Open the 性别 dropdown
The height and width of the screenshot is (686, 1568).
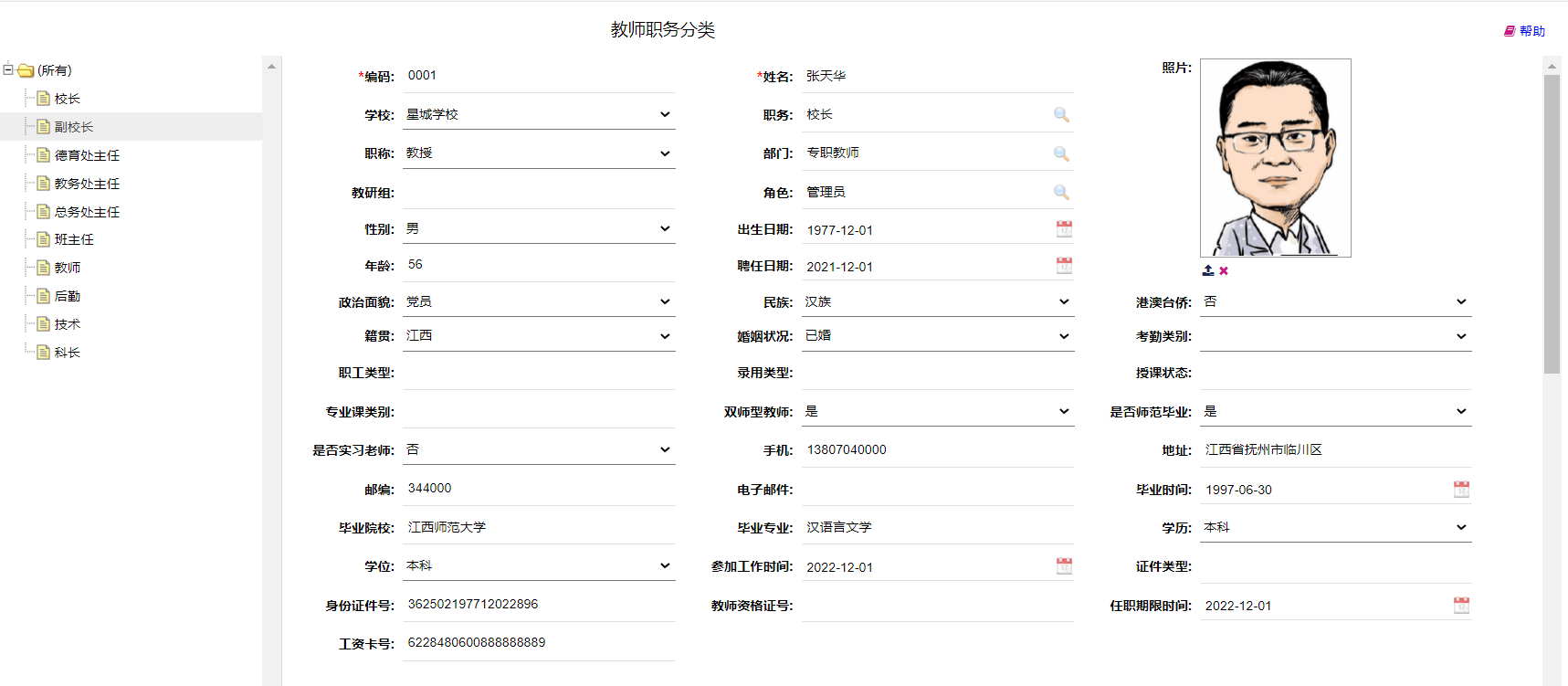(x=539, y=228)
